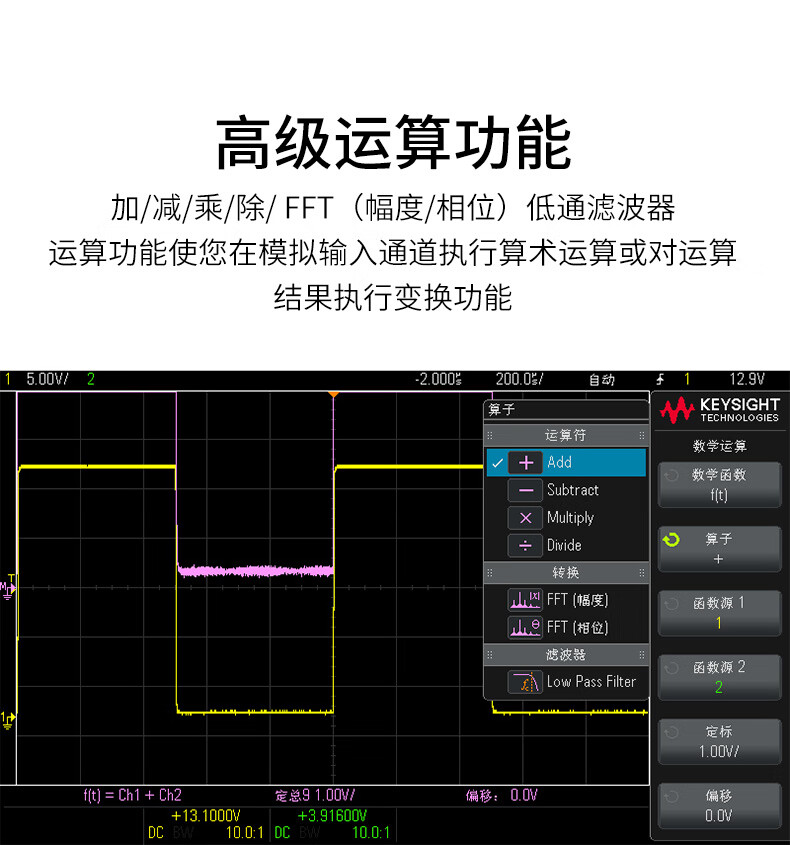Choose Divide in the operator menu
The height and width of the screenshot is (845, 790).
[566, 545]
